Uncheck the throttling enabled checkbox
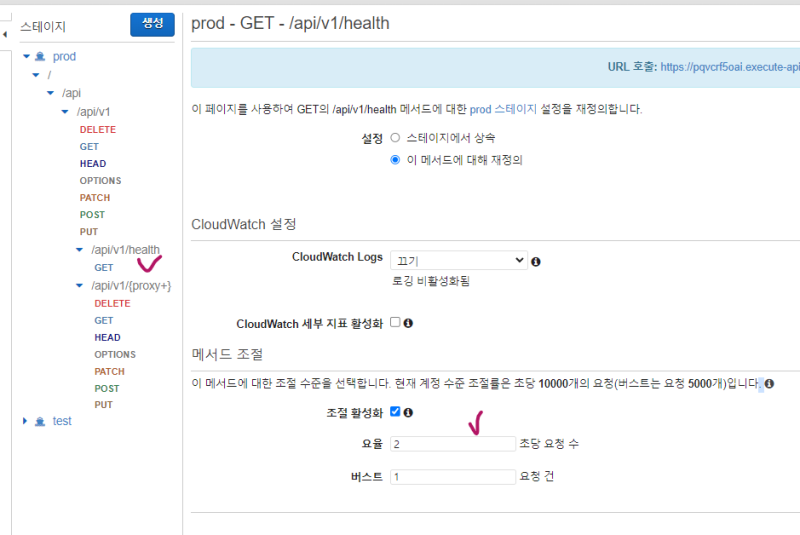This screenshot has height=535, width=800. click(395, 412)
